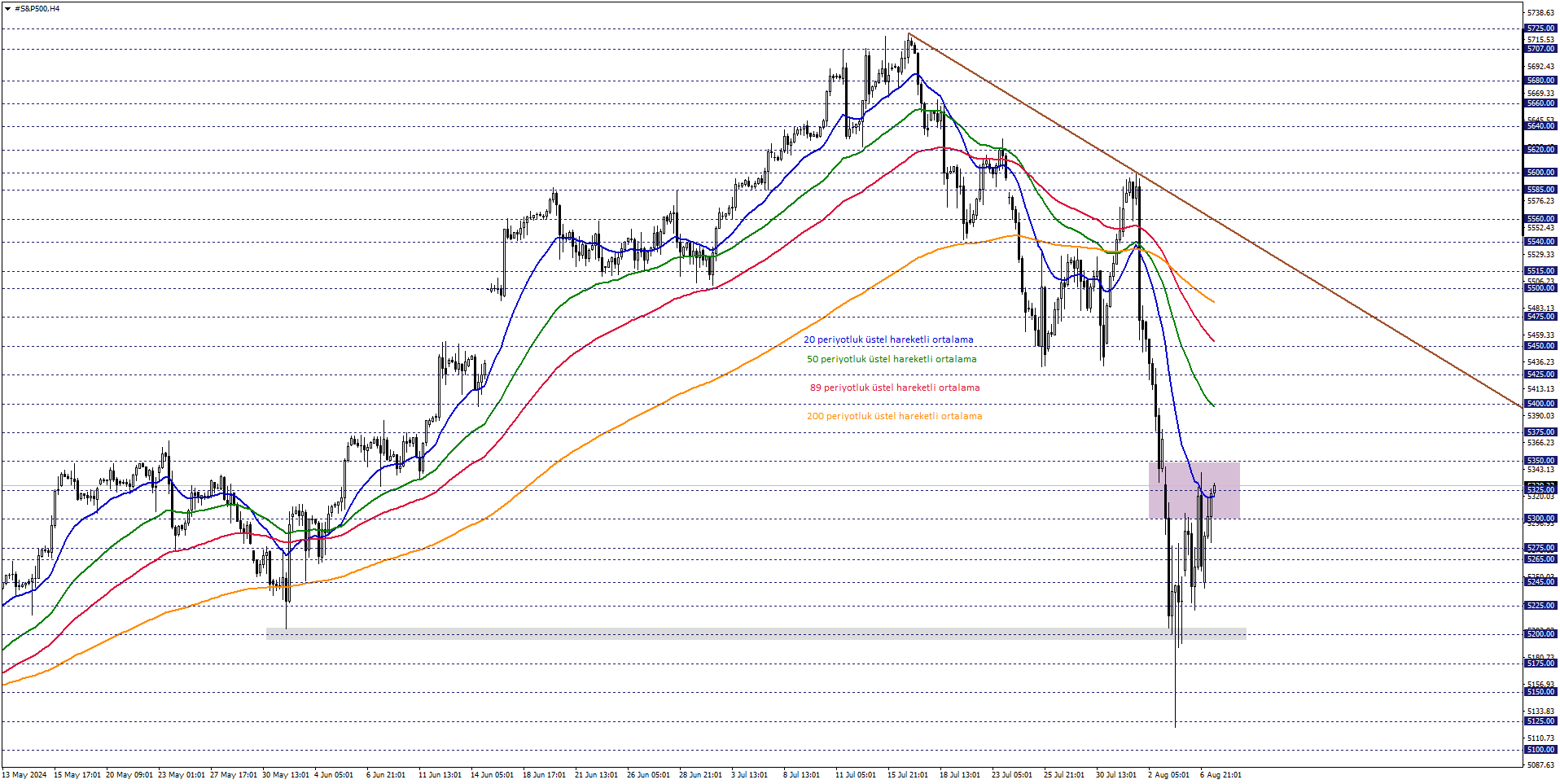Image resolution: width=1560 pixels, height=784 pixels.
Task: Click the '28 Jun 21:01' time axis label
Action: (x=700, y=775)
